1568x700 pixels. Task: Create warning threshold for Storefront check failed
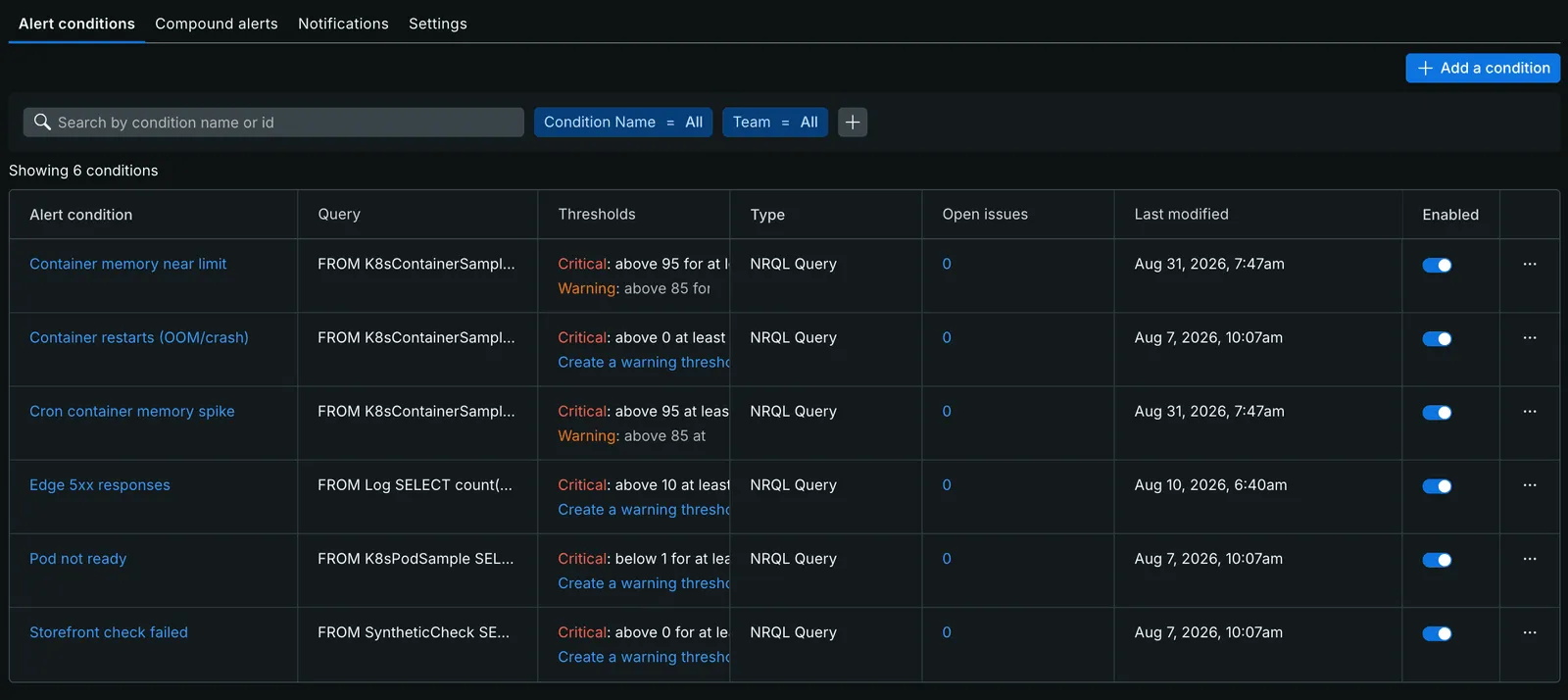point(643,657)
